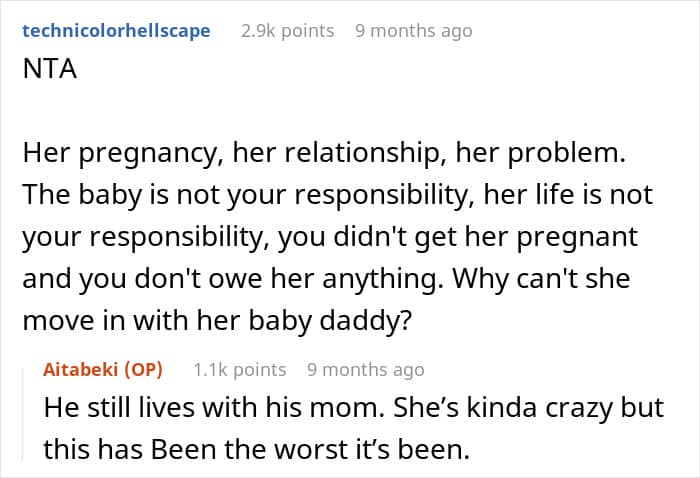This screenshot has width=700, height=478.
Task: Click the line containing "didn't get her pregnant"
Action: (330, 237)
